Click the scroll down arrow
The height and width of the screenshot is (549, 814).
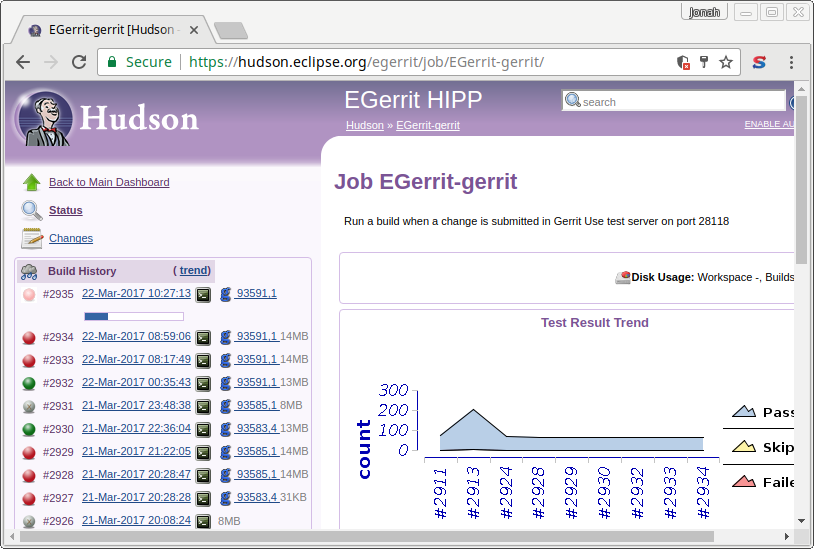802,520
